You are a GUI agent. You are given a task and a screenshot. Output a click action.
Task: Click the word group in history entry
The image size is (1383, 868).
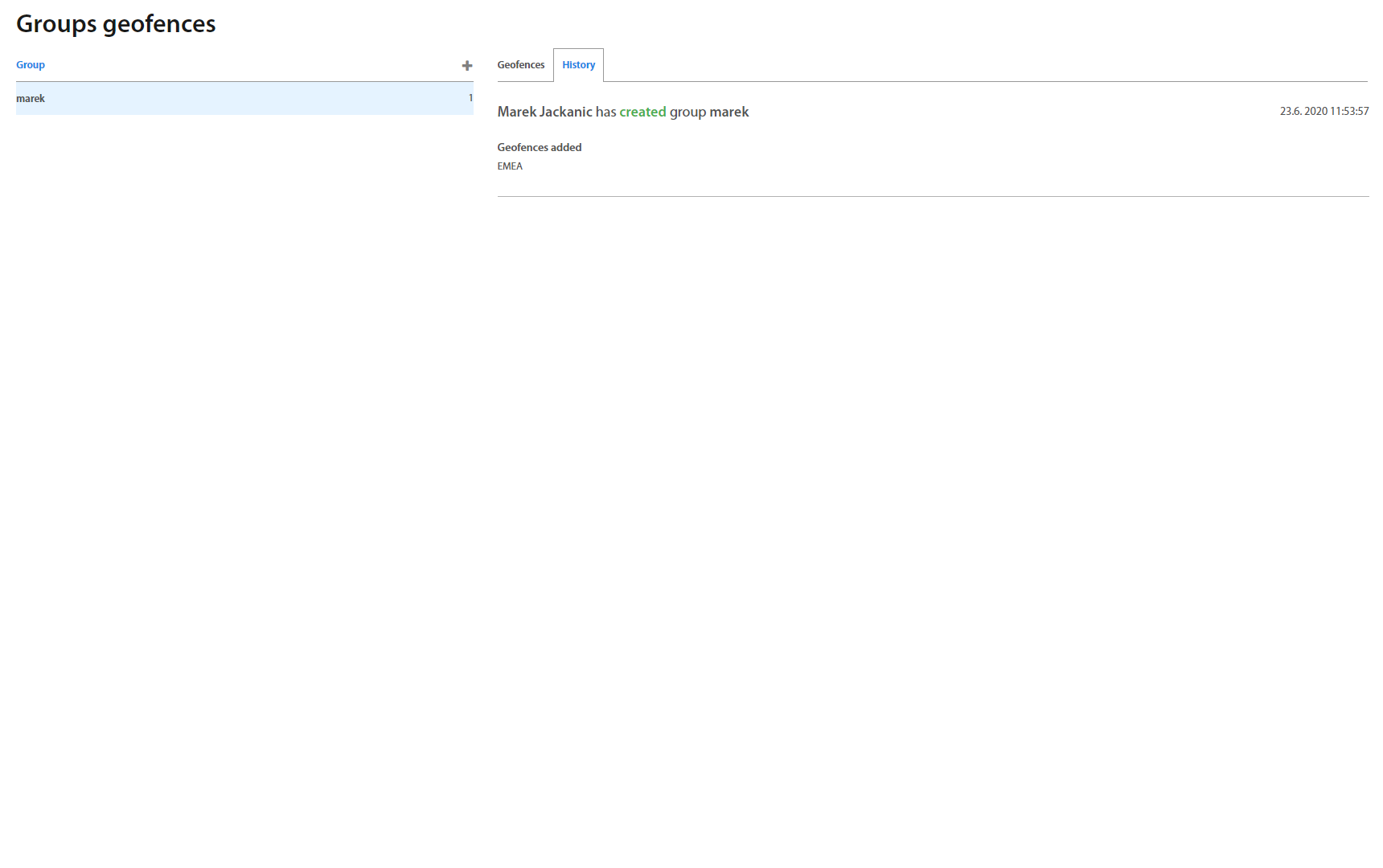click(x=687, y=112)
